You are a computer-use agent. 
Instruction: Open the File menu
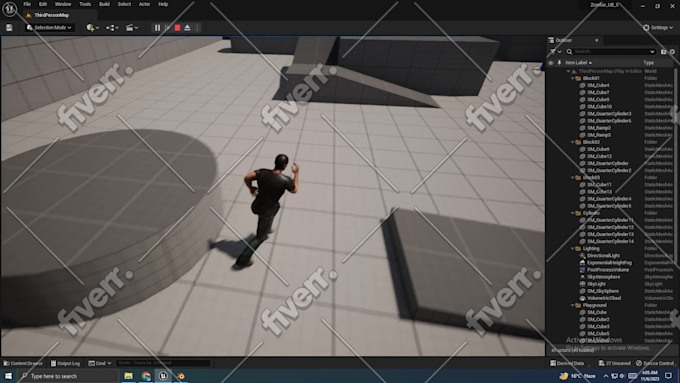coord(27,4)
